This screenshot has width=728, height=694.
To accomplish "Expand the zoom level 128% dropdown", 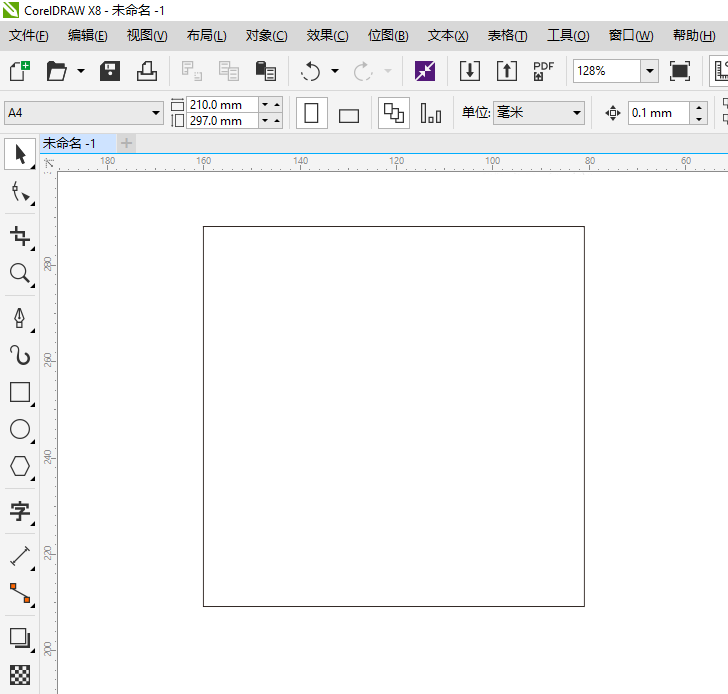I will click(649, 71).
